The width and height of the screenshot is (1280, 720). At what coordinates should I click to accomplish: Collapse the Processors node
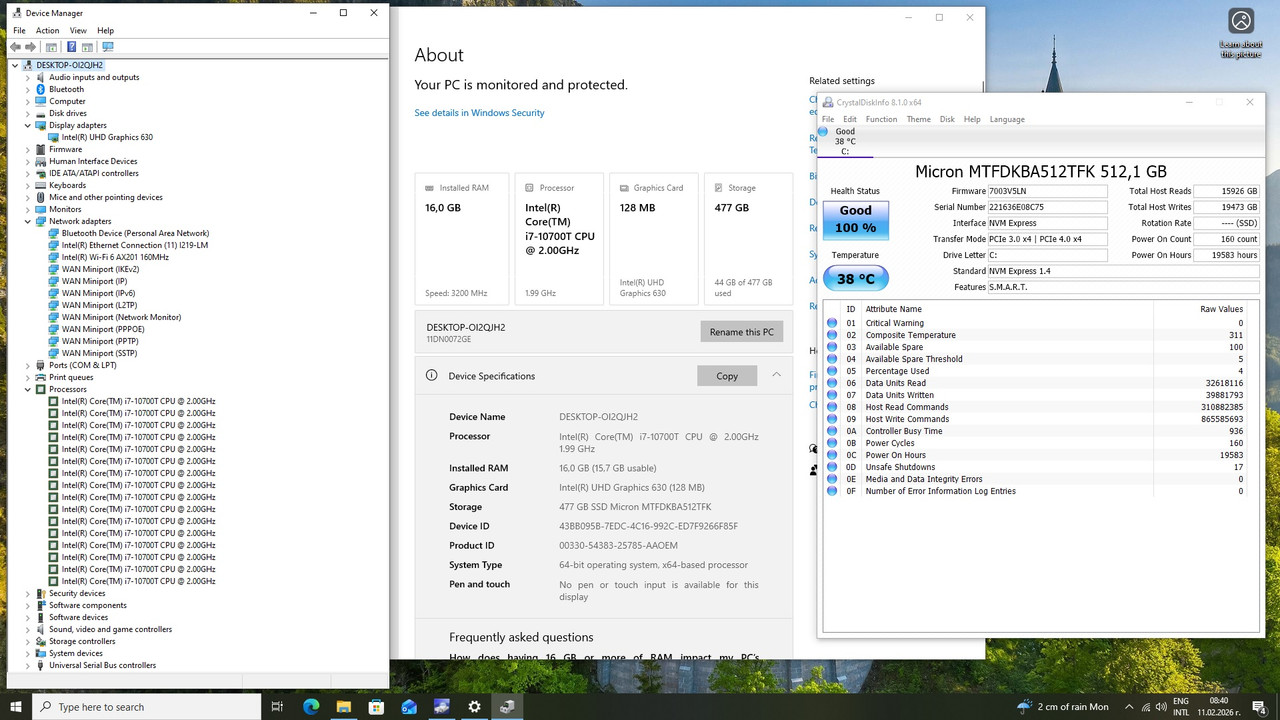(x=28, y=389)
